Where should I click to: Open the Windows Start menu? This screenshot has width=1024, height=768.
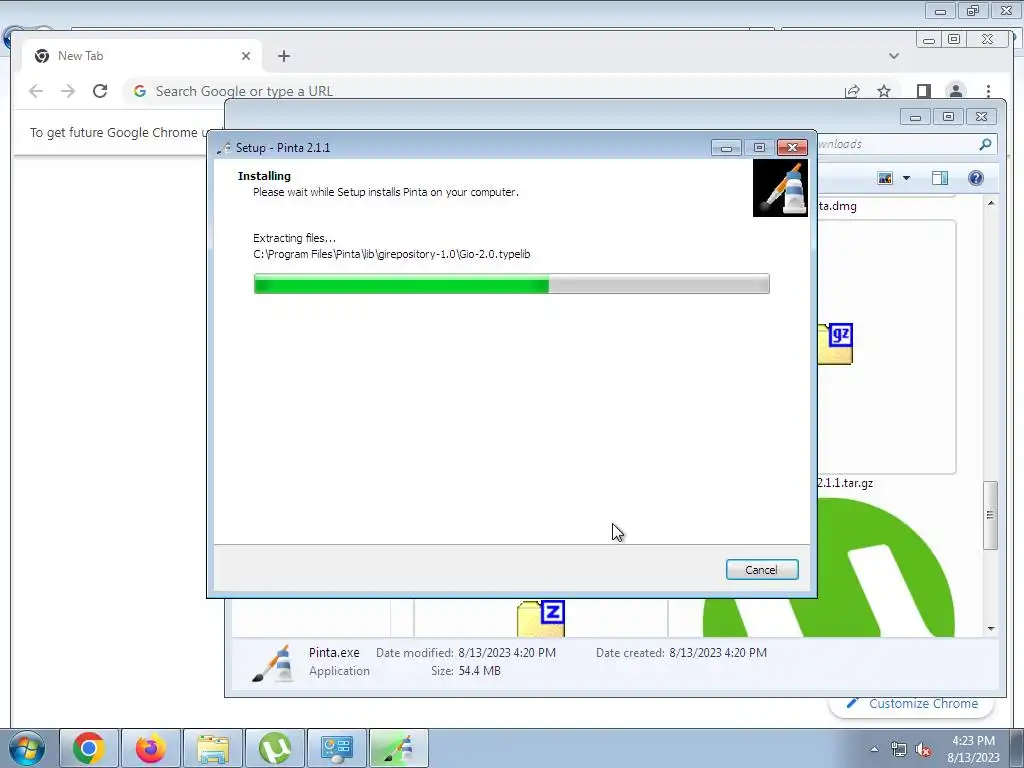[x=27, y=748]
